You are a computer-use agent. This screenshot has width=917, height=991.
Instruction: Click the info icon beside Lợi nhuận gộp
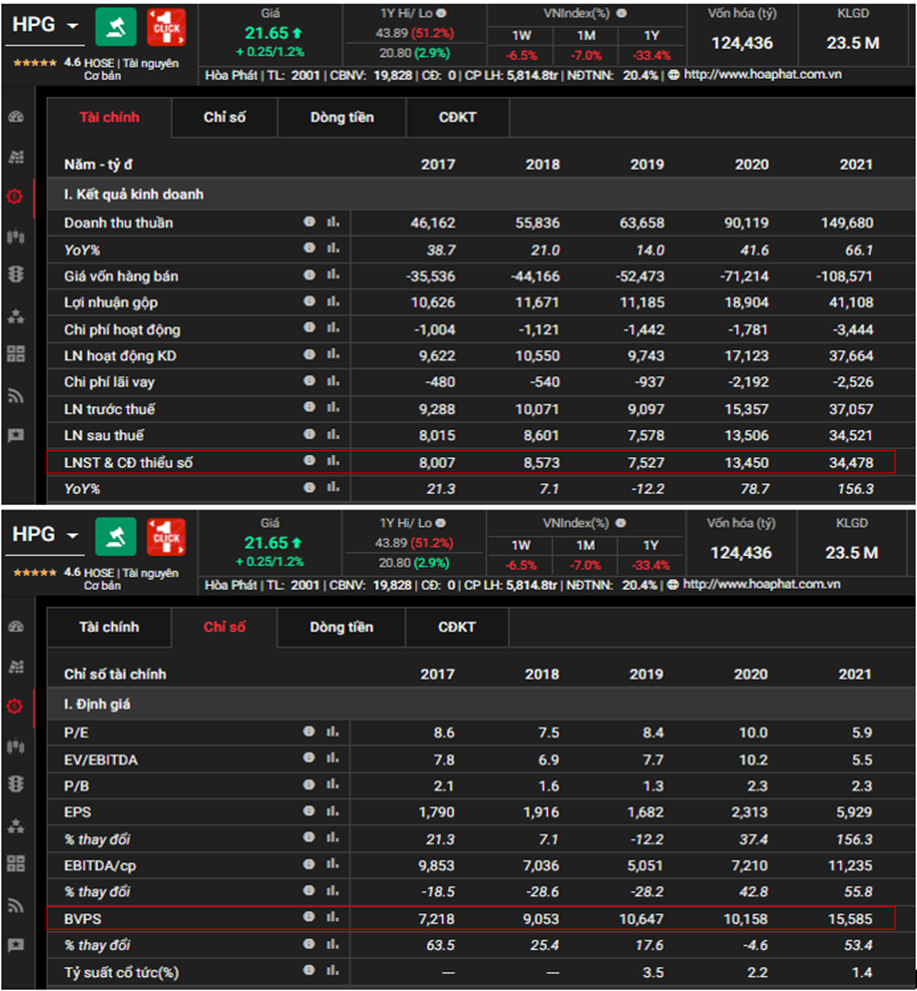coord(310,302)
